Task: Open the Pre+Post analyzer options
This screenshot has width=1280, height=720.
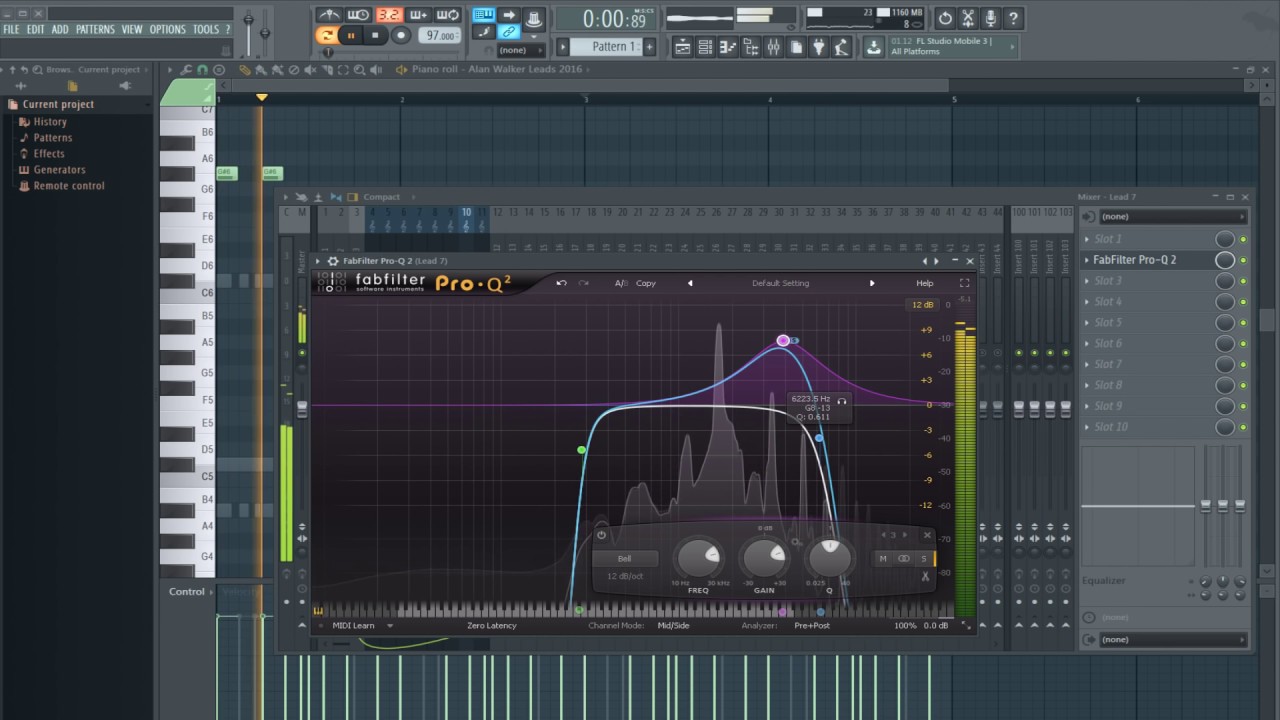Action: pyautogui.click(x=812, y=626)
